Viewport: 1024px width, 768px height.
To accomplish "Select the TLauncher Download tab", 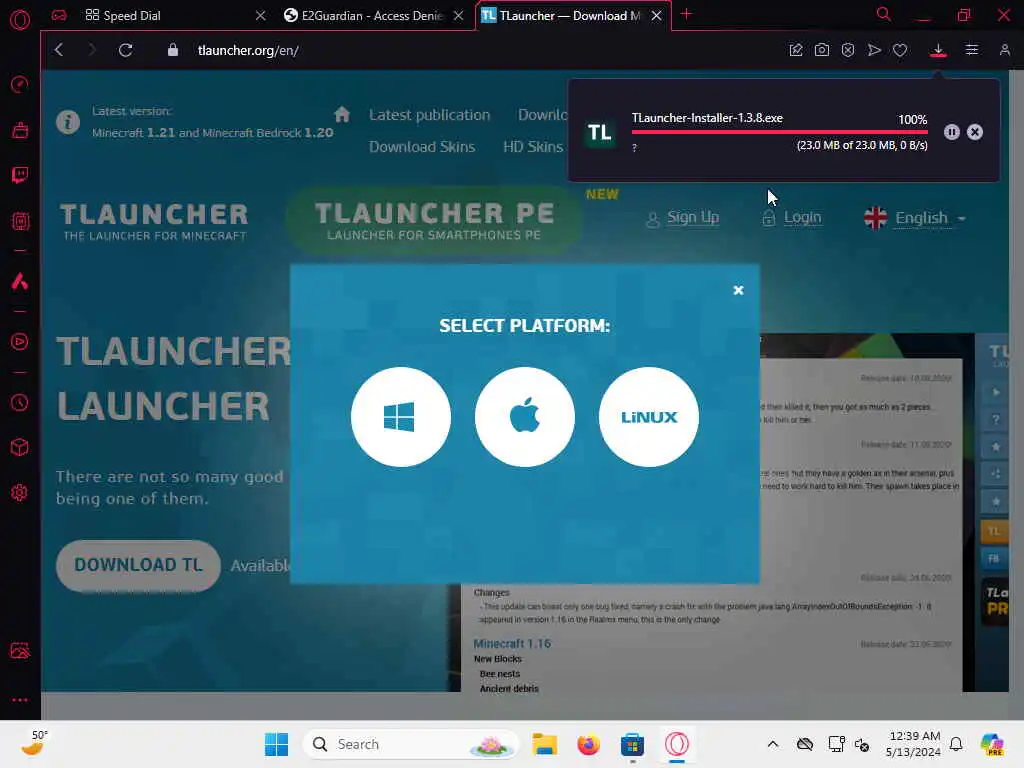I will pos(569,15).
